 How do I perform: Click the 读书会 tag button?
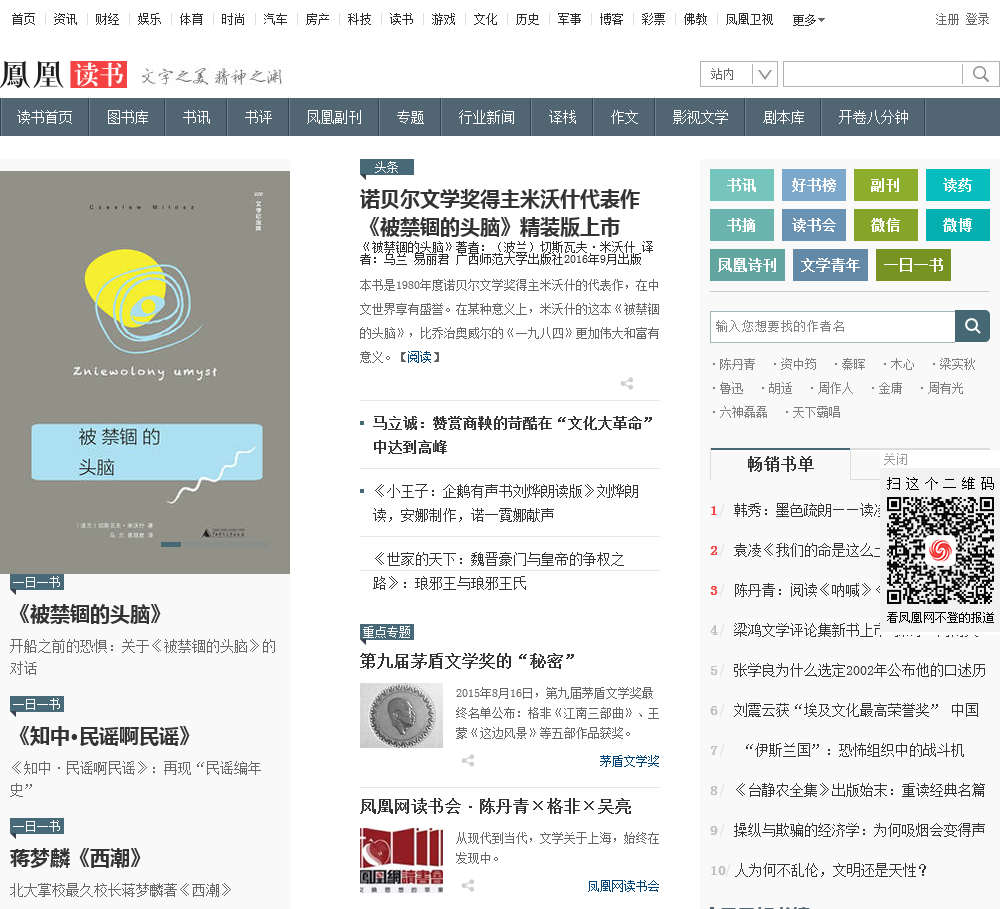pos(814,225)
